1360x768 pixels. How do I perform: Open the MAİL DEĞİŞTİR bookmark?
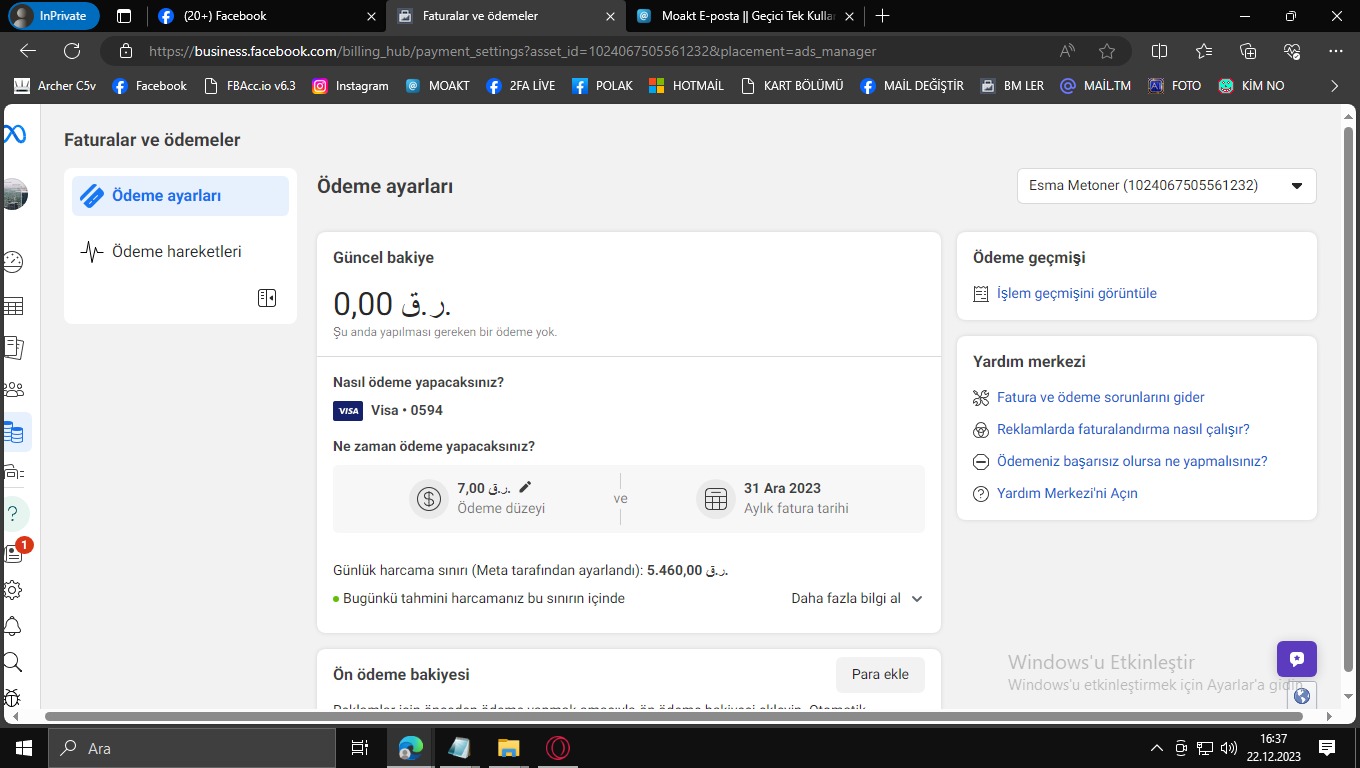pos(912,86)
